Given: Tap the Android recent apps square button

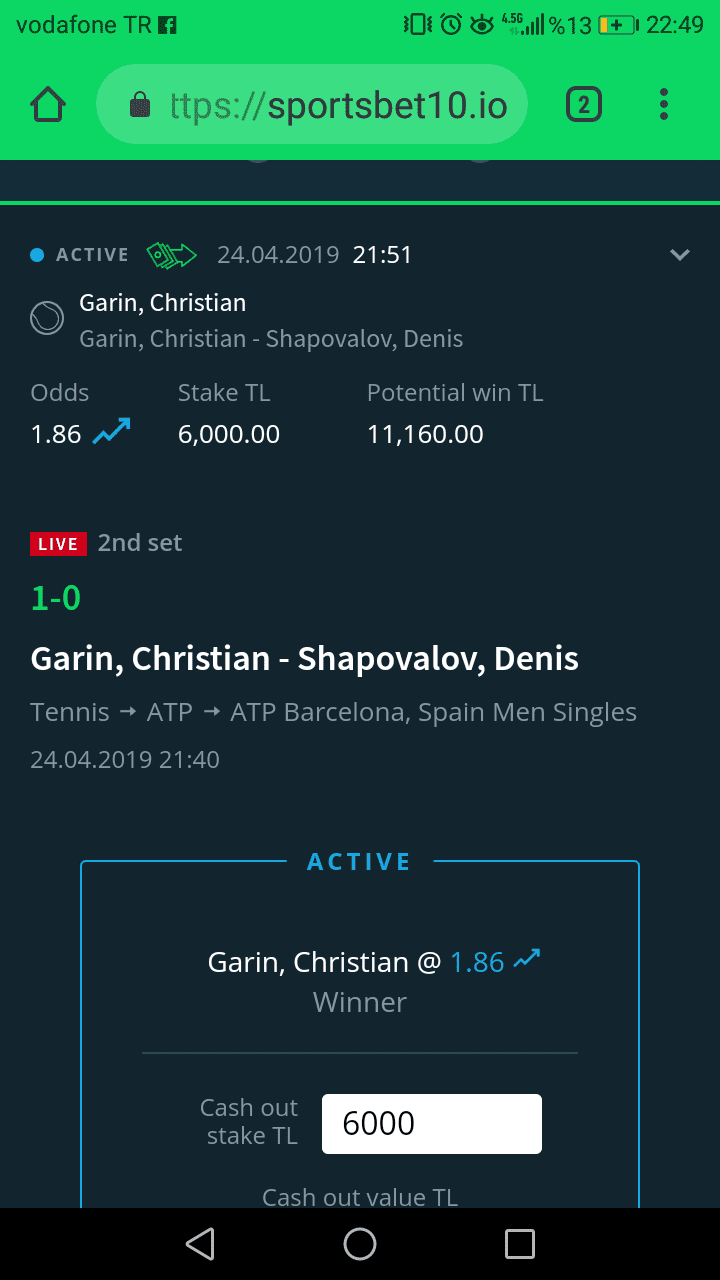Looking at the screenshot, I should [x=520, y=1244].
